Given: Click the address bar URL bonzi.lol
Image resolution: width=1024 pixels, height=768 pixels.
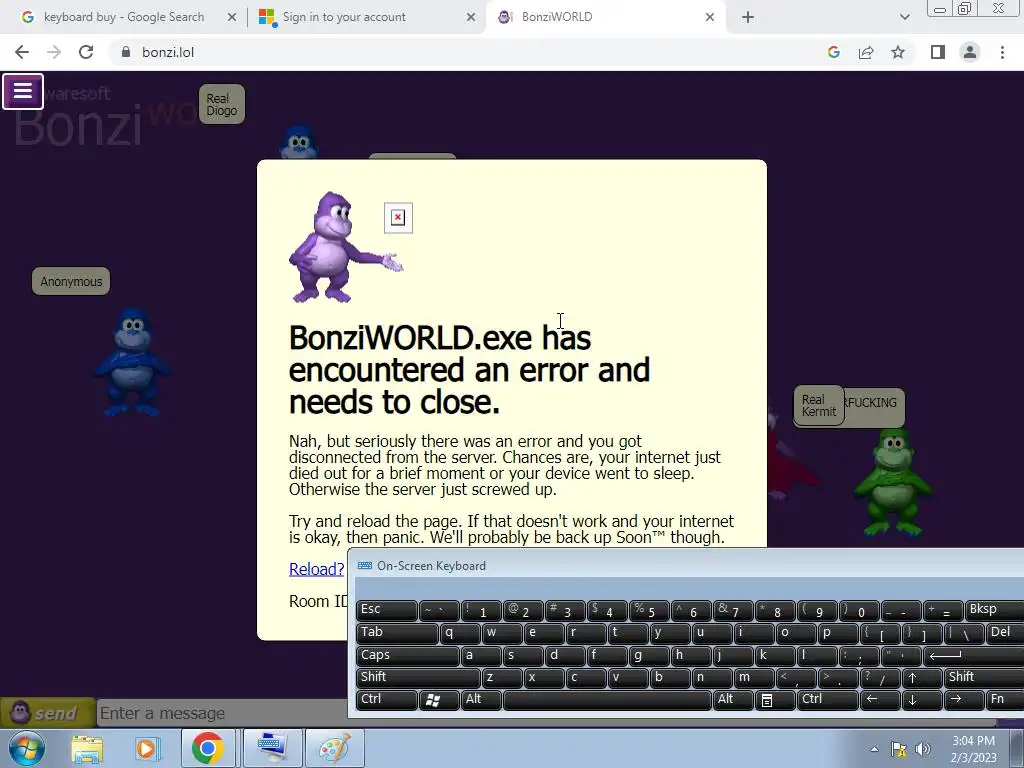Looking at the screenshot, I should click(168, 52).
